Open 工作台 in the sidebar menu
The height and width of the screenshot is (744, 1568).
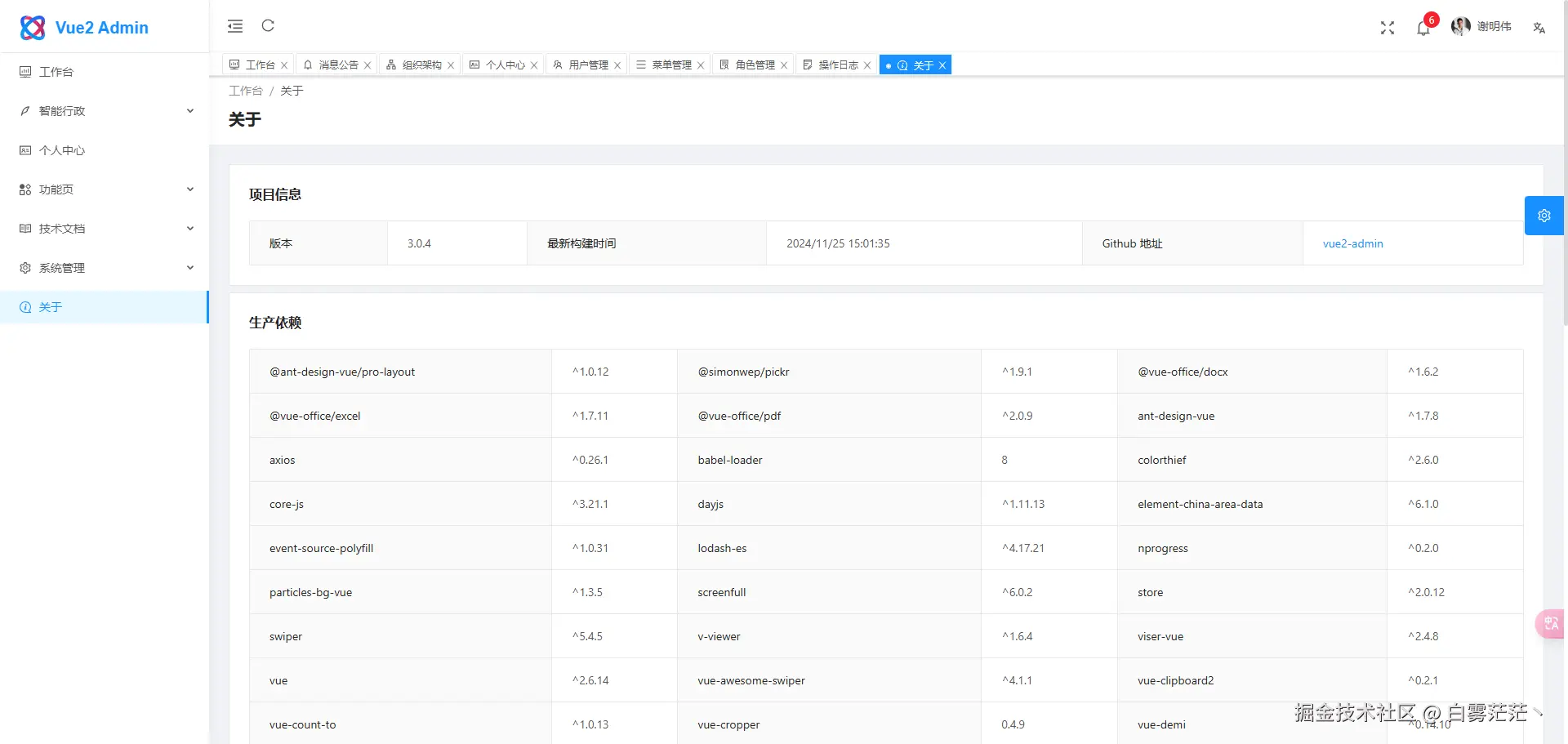coord(105,72)
